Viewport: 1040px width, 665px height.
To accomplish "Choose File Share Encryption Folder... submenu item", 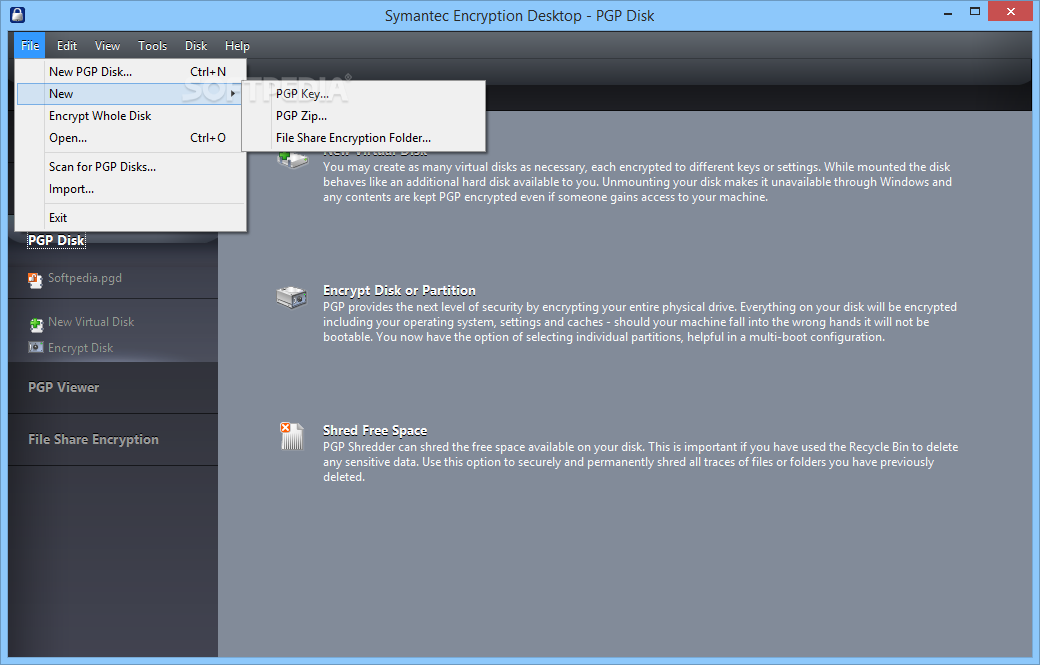I will coord(363,138).
